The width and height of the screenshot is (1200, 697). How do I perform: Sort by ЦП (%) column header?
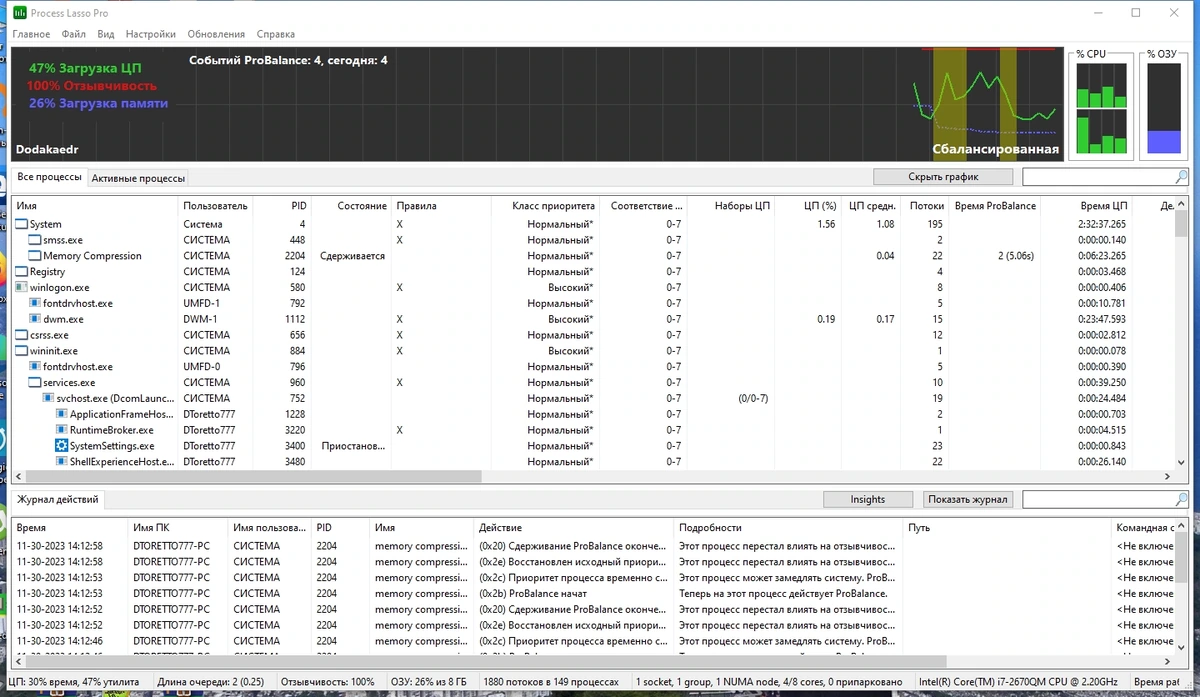(810, 205)
